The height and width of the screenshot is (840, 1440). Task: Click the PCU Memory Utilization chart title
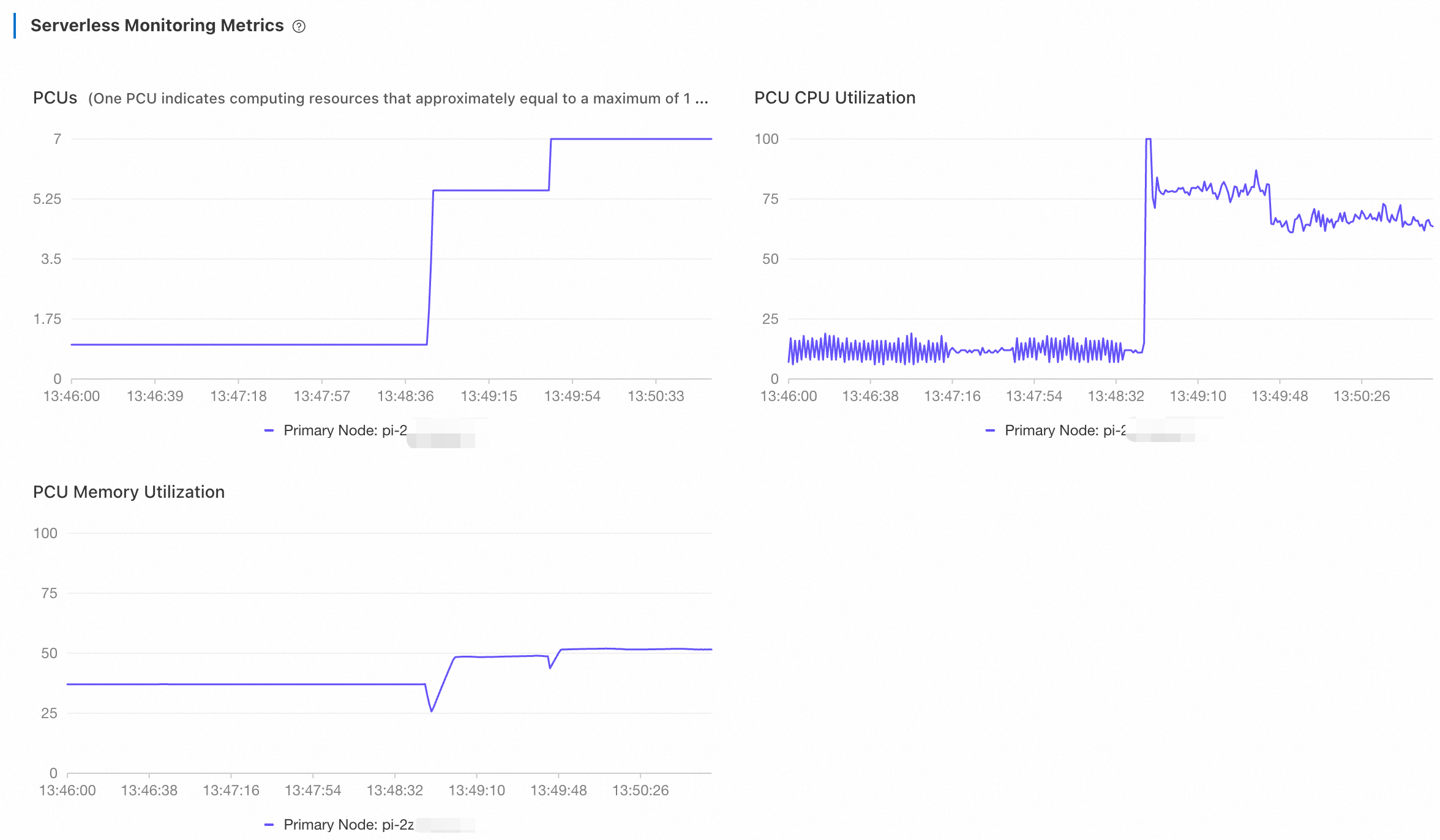tap(129, 492)
